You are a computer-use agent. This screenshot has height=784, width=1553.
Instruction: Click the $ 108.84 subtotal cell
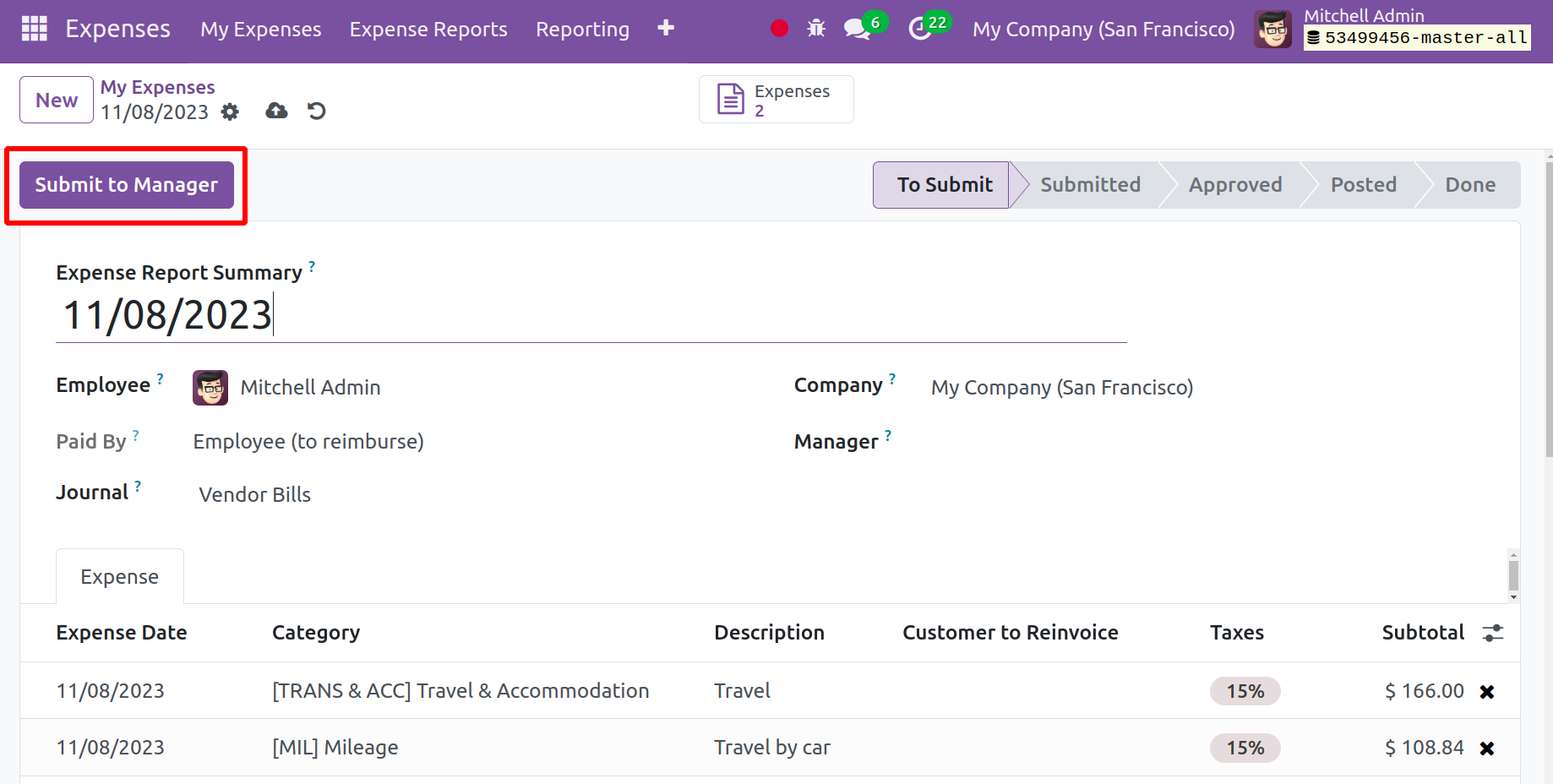(x=1425, y=748)
